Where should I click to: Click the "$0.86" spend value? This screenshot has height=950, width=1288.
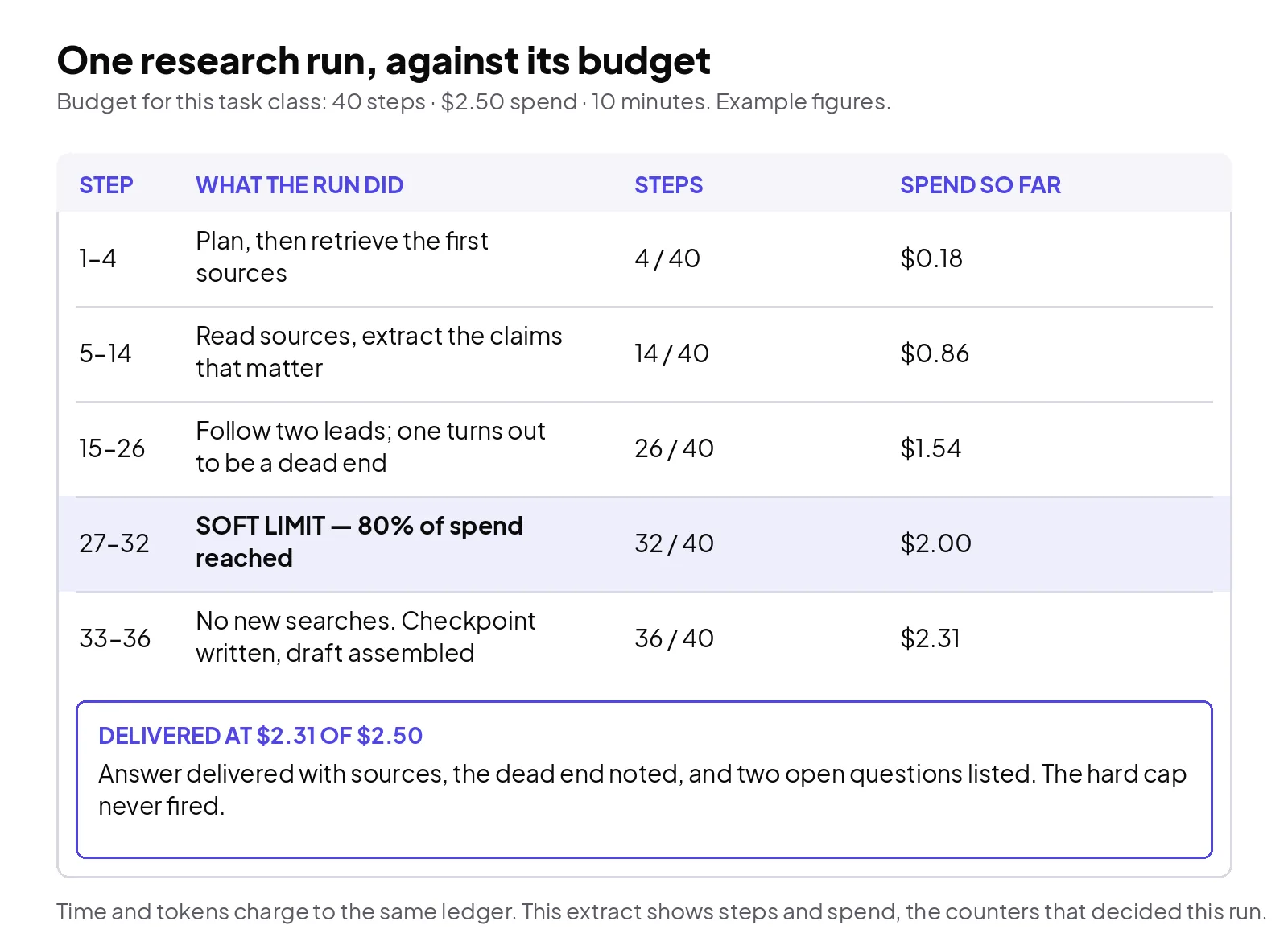[x=935, y=353]
